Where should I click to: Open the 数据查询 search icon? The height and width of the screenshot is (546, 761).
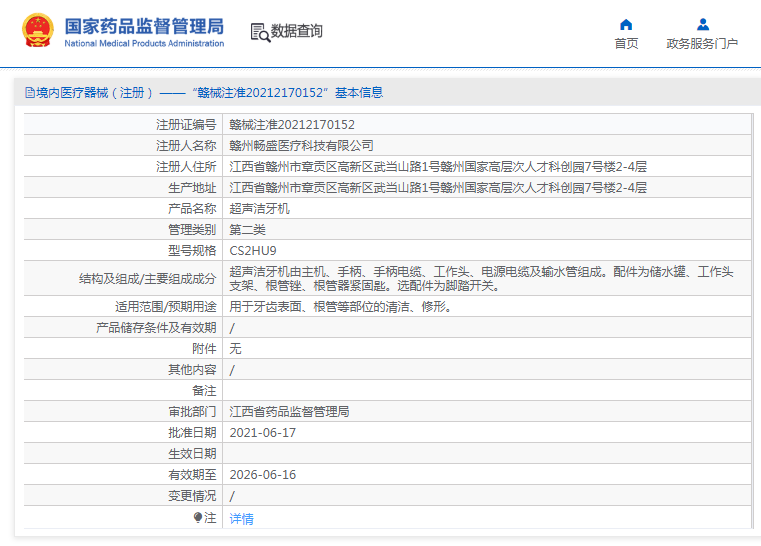tap(261, 33)
